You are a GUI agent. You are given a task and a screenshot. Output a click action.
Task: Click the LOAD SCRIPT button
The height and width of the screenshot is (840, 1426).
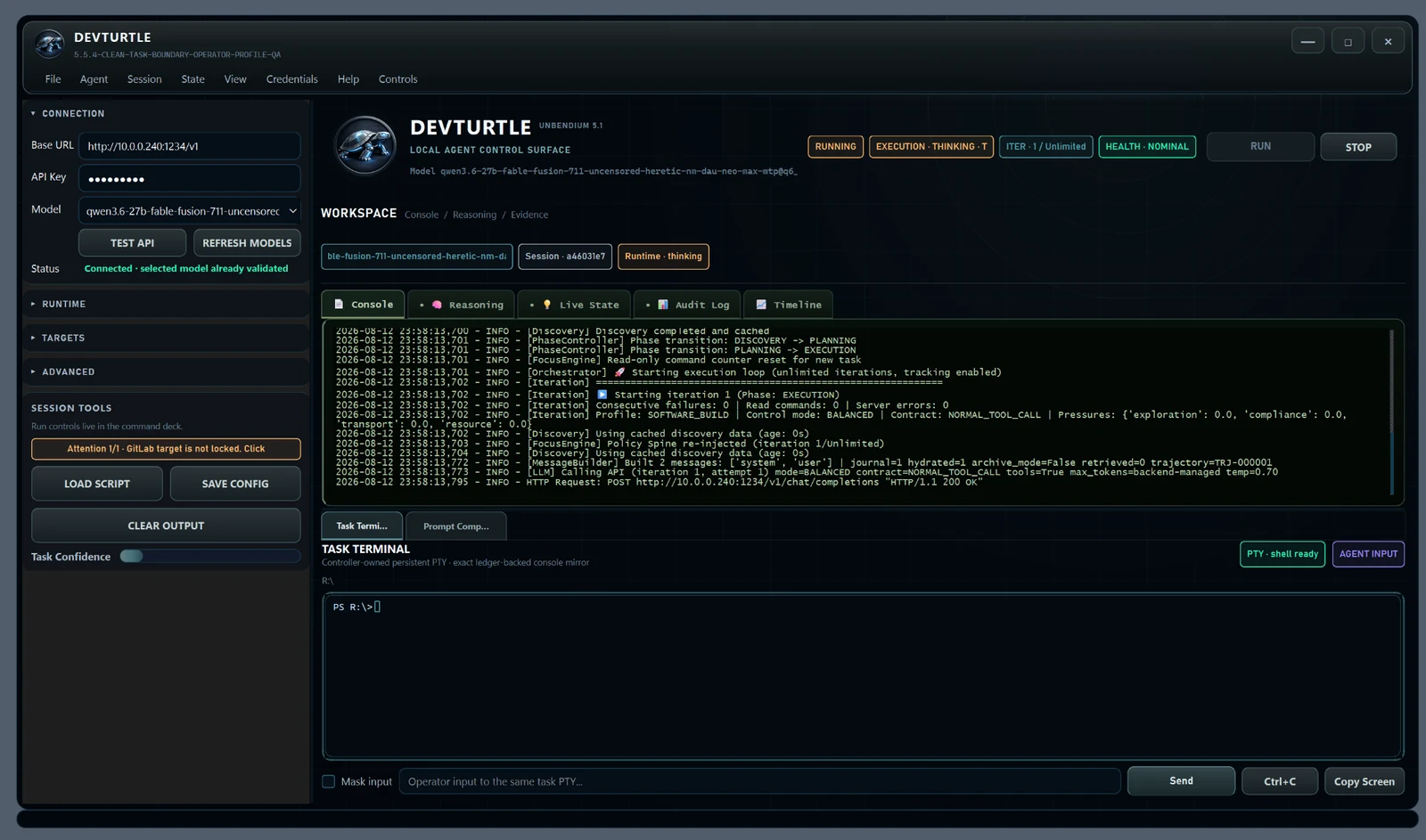click(x=97, y=484)
